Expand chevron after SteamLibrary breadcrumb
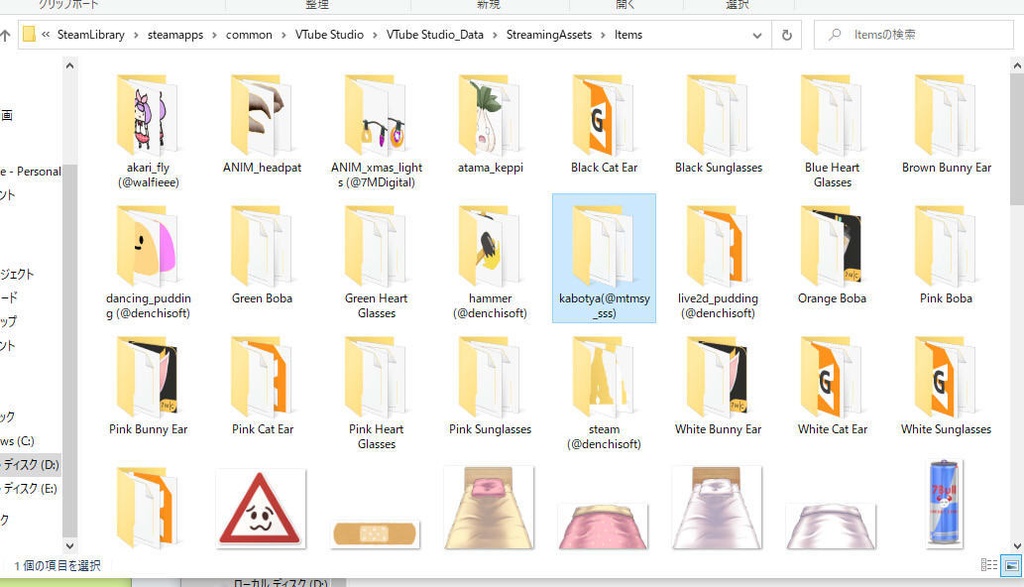This screenshot has height=587, width=1024. 136,35
